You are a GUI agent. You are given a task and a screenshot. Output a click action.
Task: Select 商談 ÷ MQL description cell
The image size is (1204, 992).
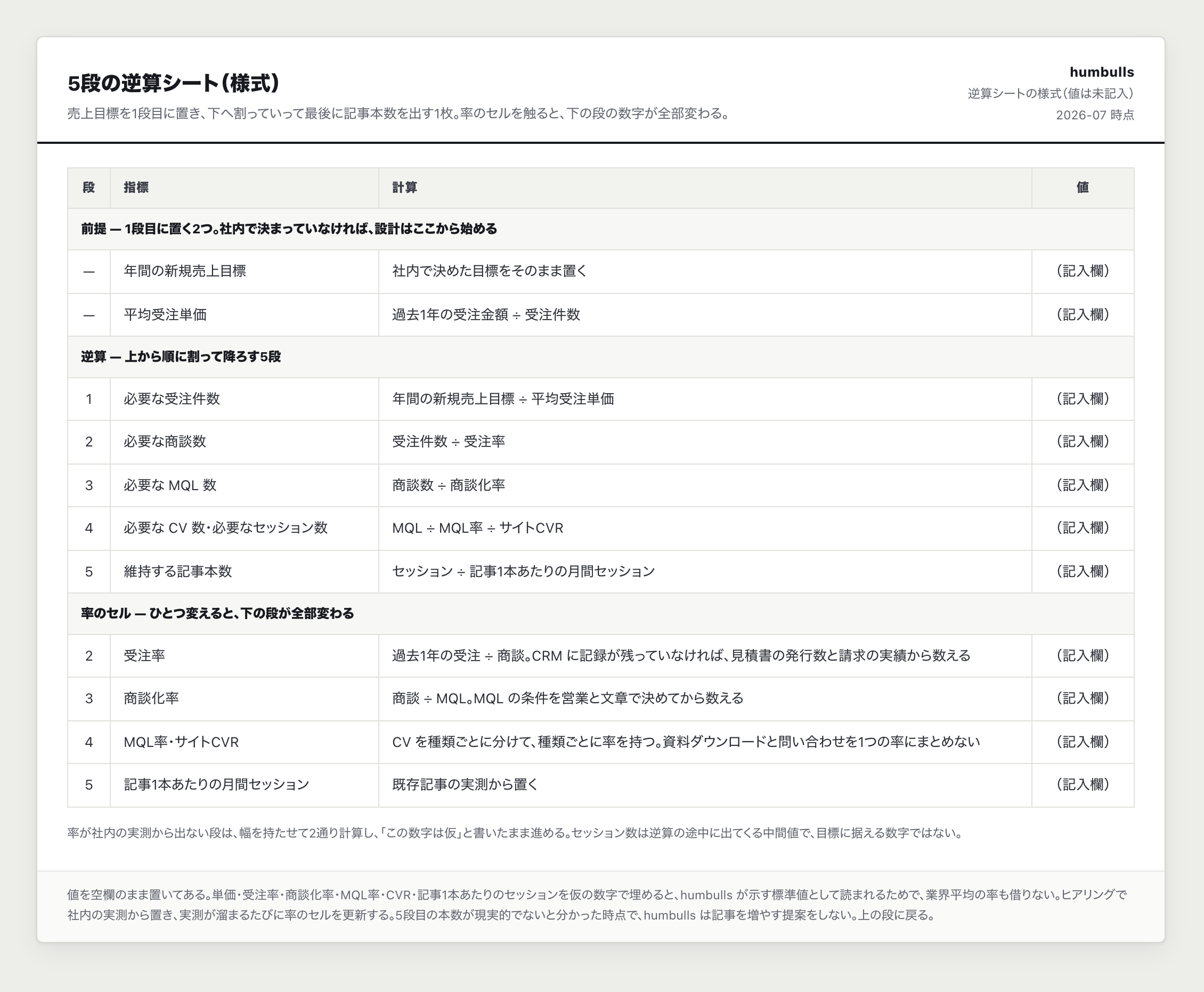(x=705, y=698)
